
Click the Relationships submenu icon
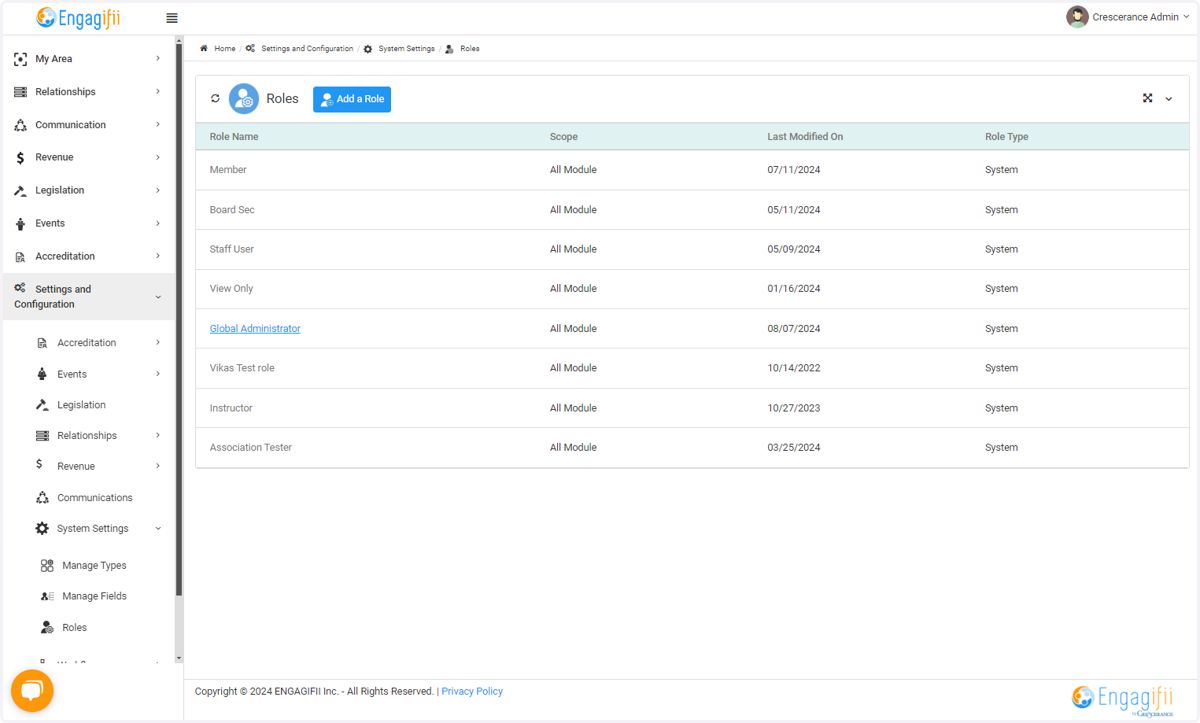pos(42,436)
